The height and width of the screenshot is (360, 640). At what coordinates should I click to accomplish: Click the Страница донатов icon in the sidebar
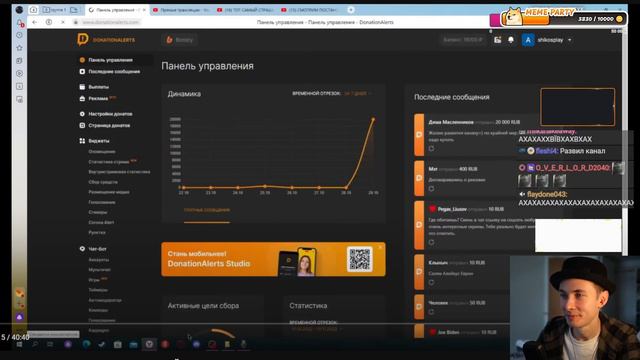[x=82, y=125]
